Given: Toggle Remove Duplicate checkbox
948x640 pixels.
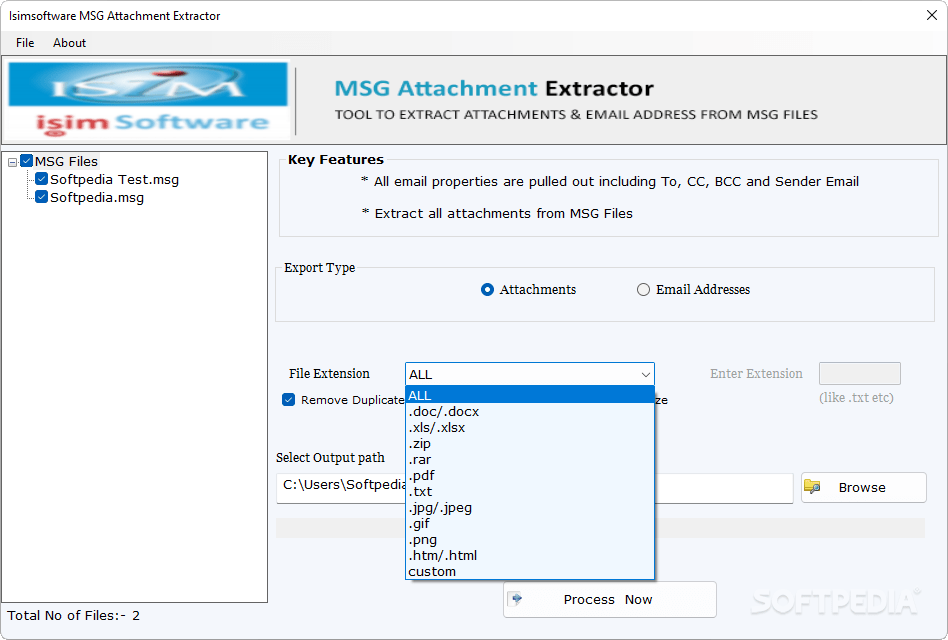Looking at the screenshot, I should pyautogui.click(x=288, y=399).
